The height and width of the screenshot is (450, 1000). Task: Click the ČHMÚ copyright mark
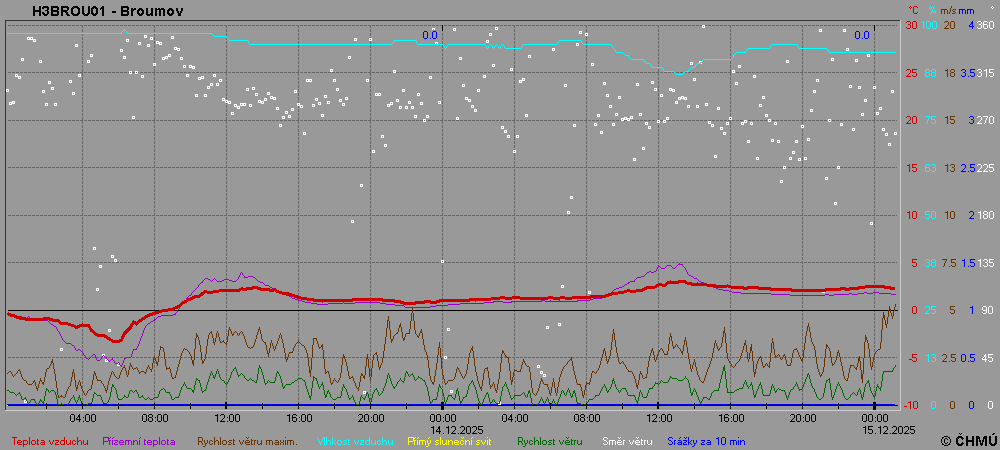968,440
